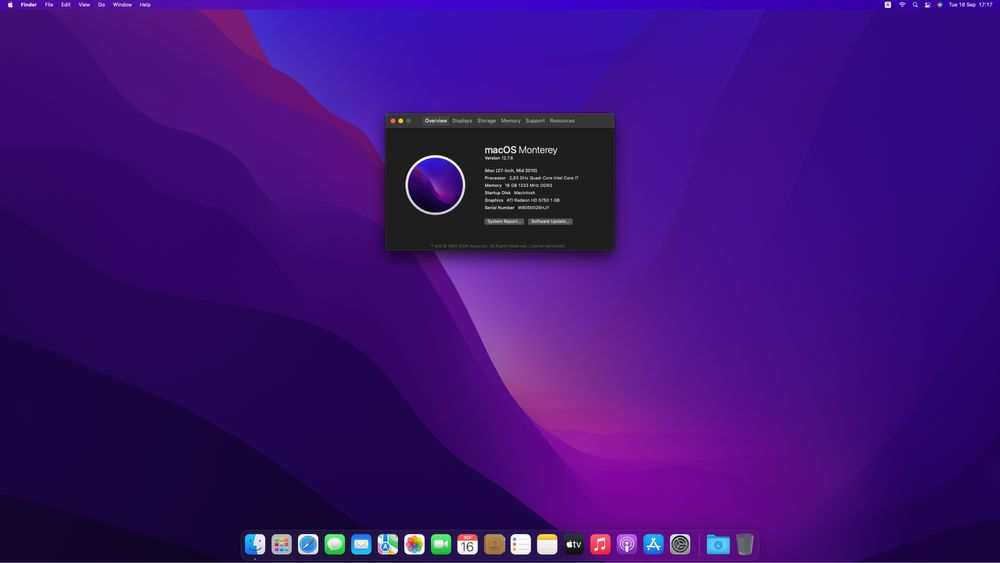The height and width of the screenshot is (563, 1000).
Task: Click the date and time clock
Action: [x=971, y=4]
